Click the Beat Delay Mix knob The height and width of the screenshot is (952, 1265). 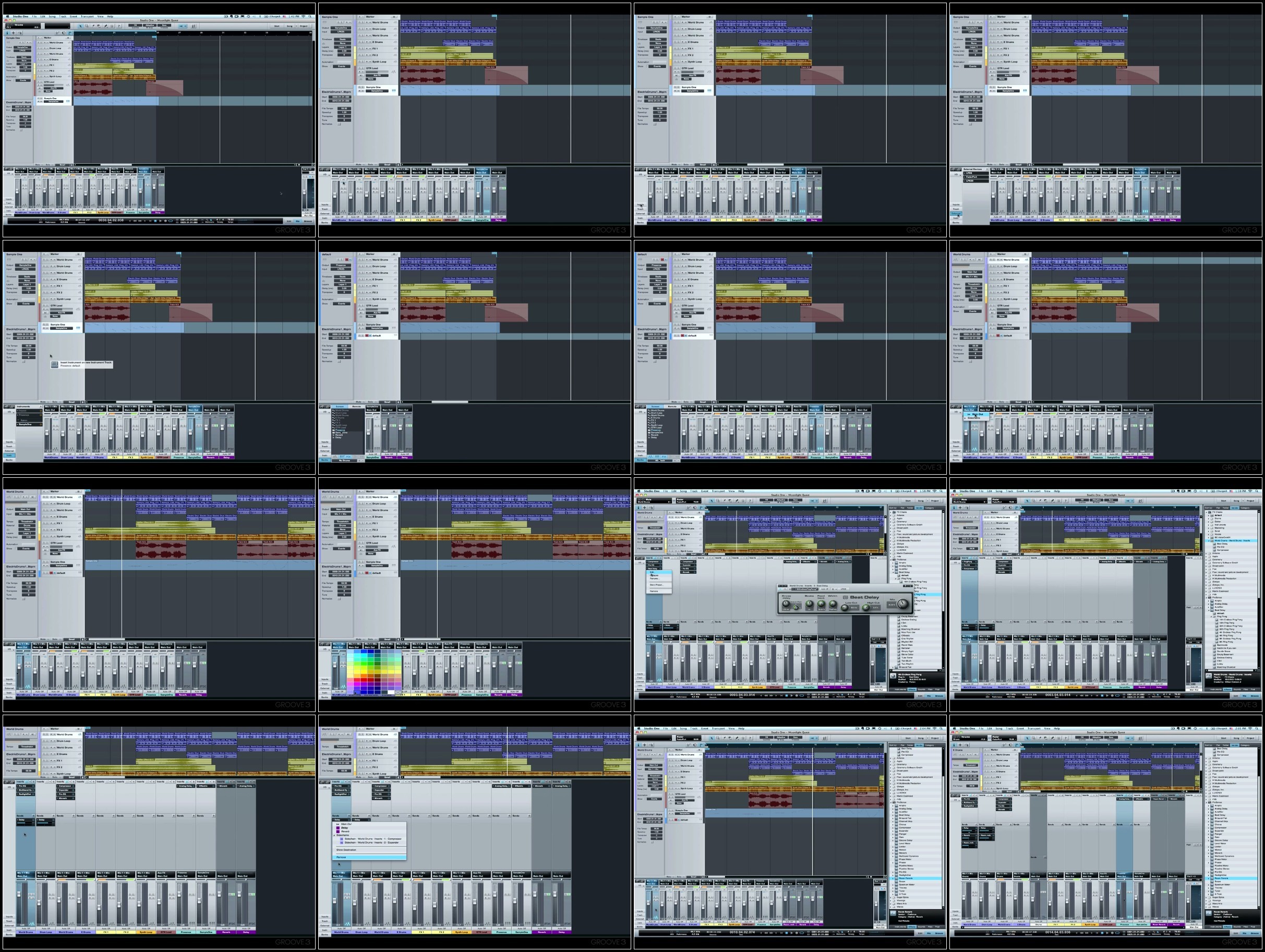click(903, 604)
